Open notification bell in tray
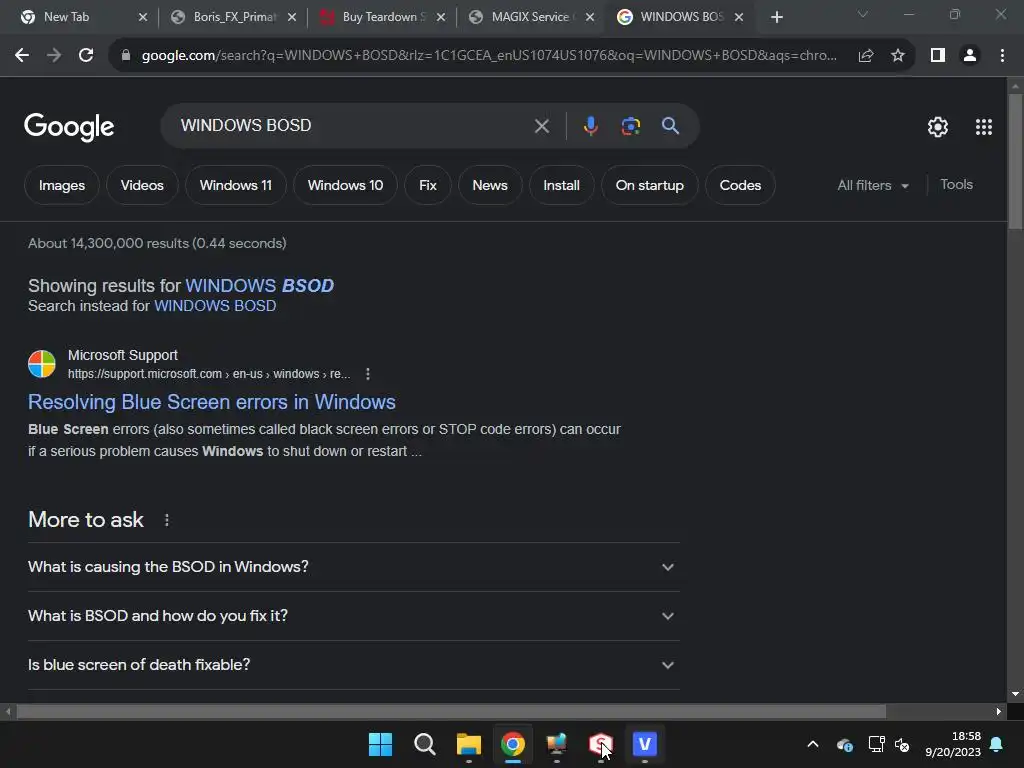Viewport: 1024px width, 768px height. point(997,744)
